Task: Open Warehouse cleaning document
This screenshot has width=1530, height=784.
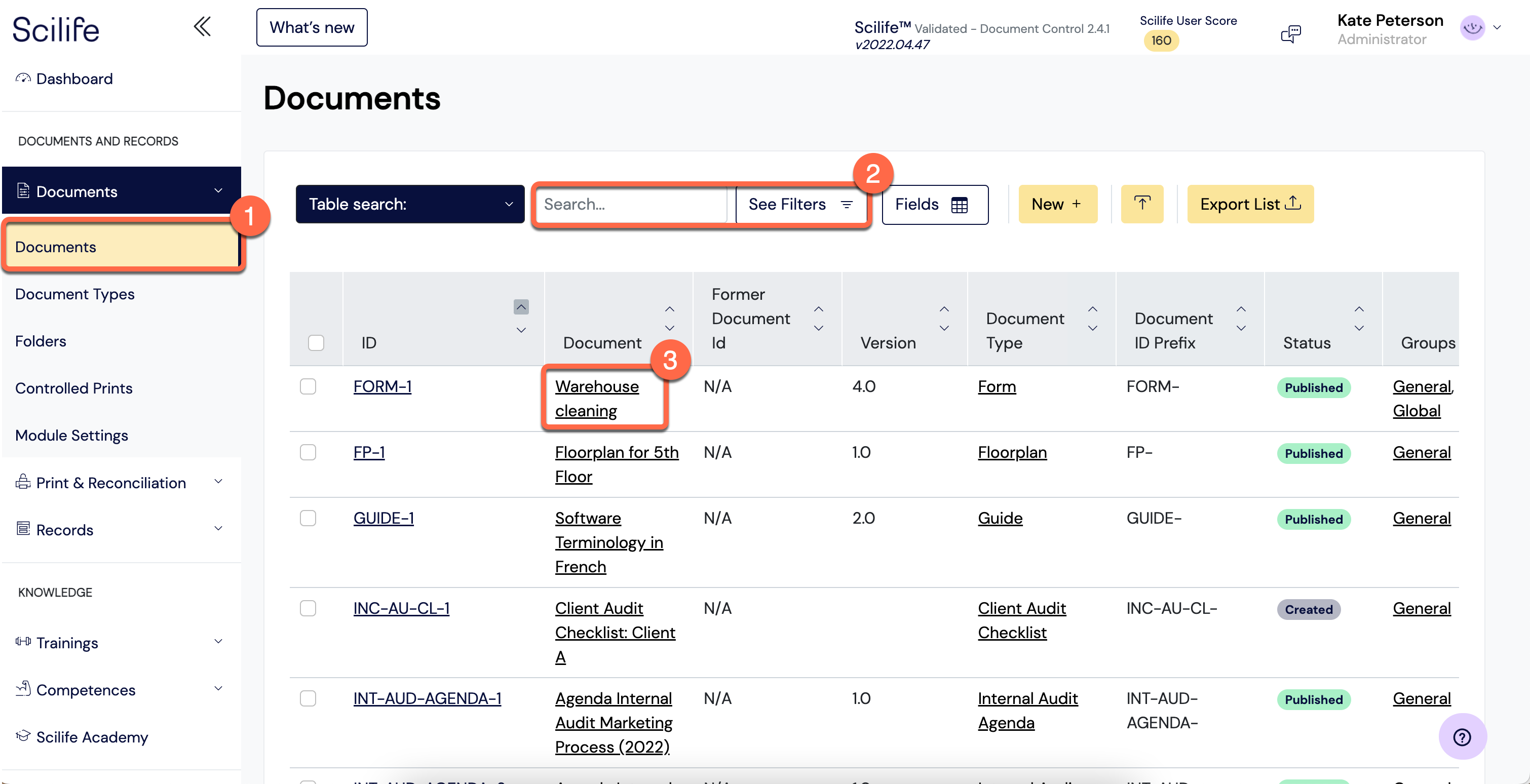Action: pos(597,399)
